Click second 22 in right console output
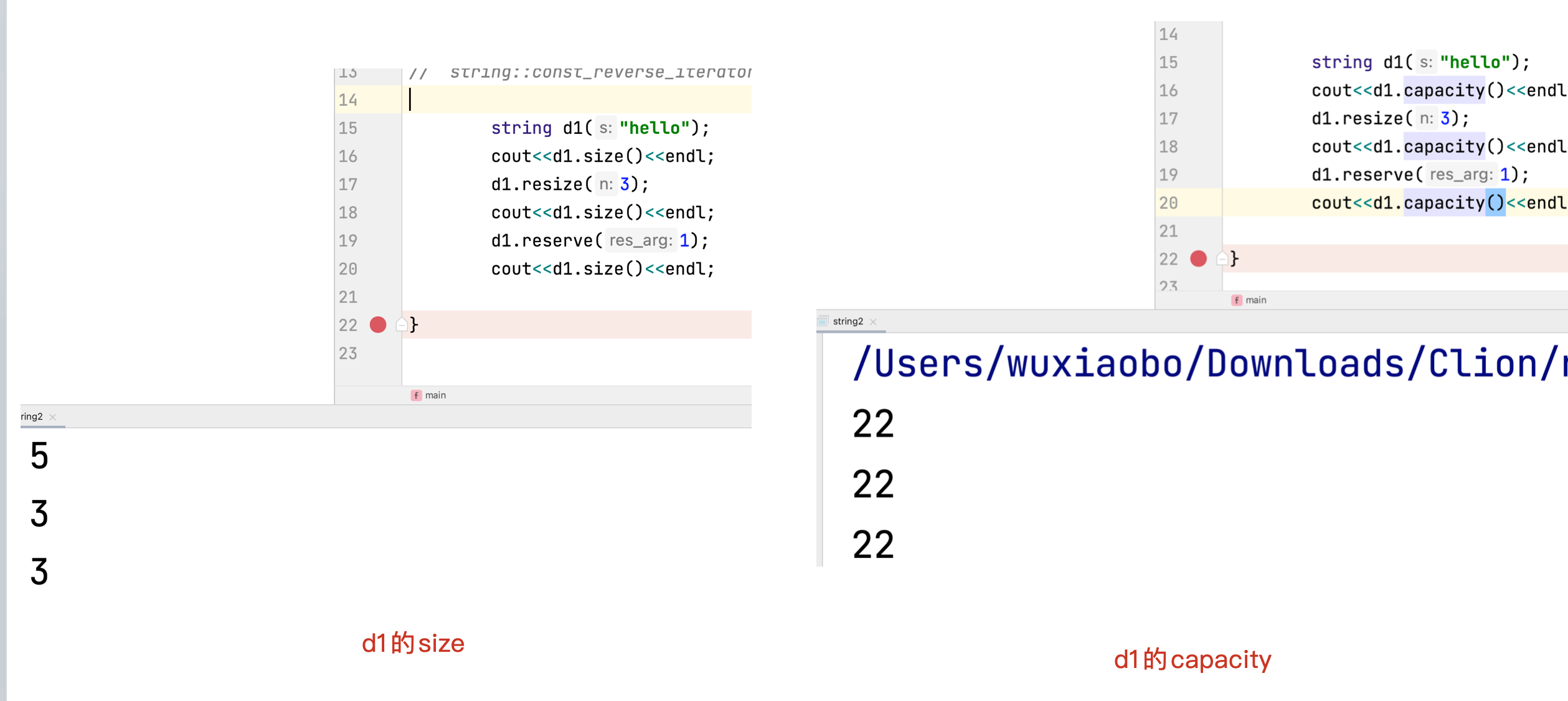Screen dimensions: 1568x701 (873, 484)
